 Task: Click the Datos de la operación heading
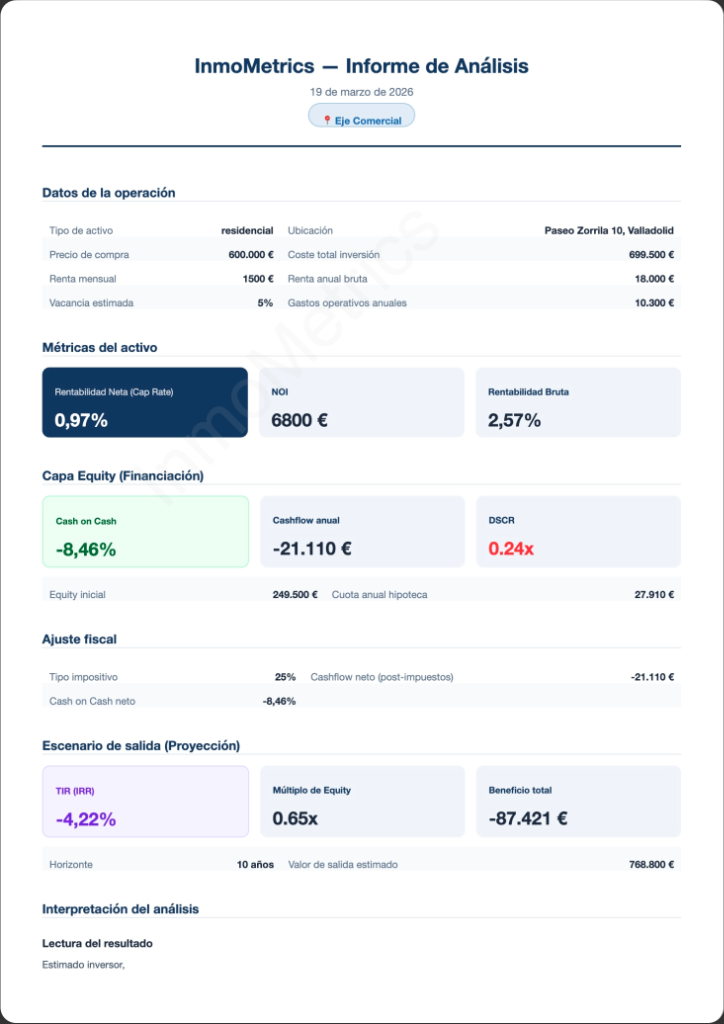click(x=108, y=193)
